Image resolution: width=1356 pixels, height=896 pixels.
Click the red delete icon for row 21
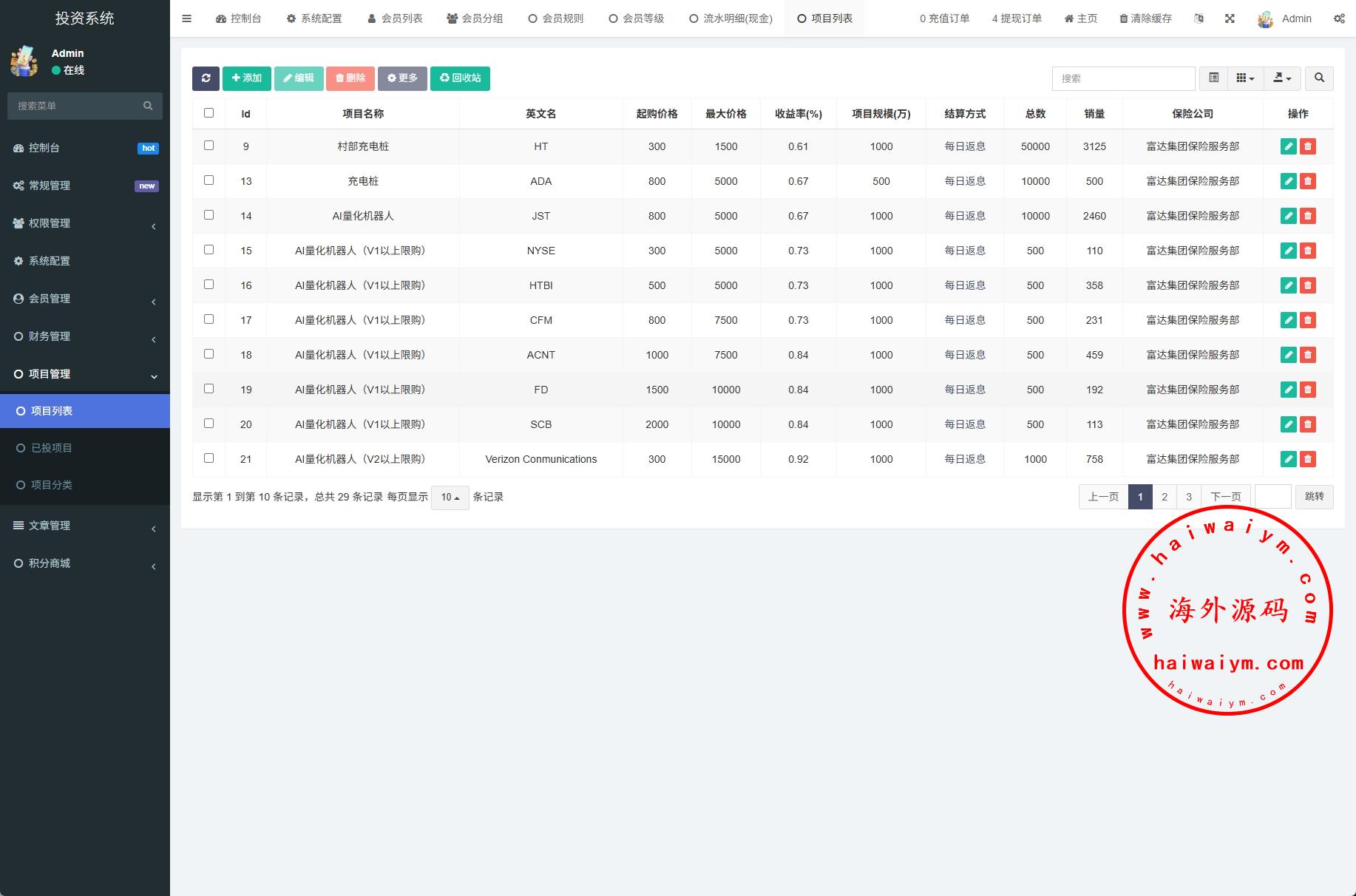tap(1307, 459)
